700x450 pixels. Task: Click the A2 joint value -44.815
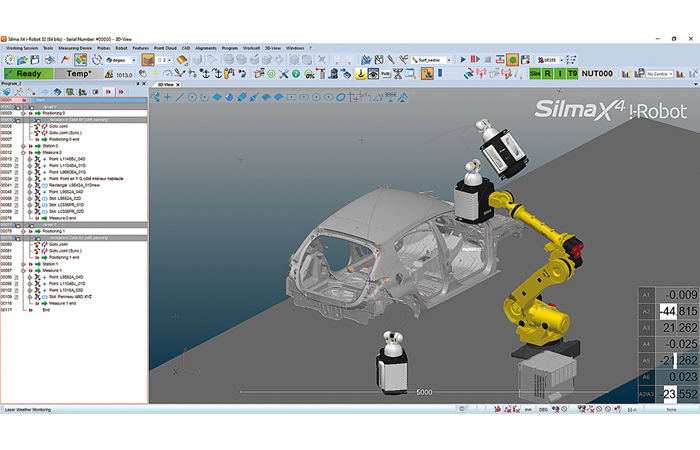(x=678, y=311)
